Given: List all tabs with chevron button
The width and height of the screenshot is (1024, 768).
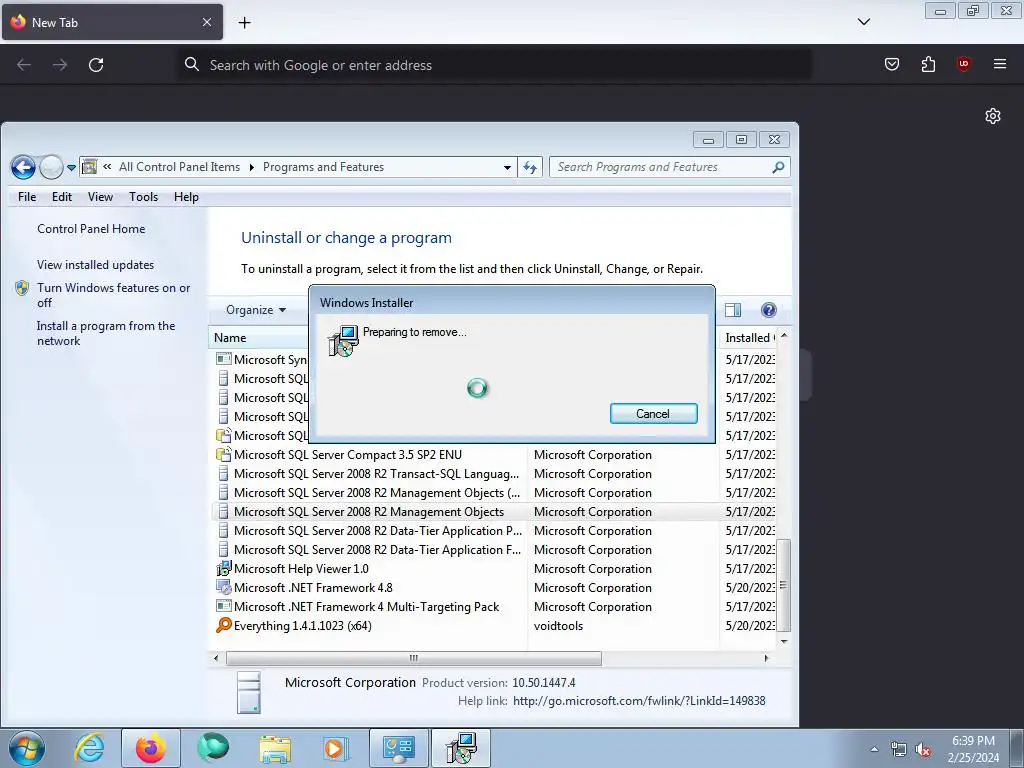Looking at the screenshot, I should click(x=863, y=22).
